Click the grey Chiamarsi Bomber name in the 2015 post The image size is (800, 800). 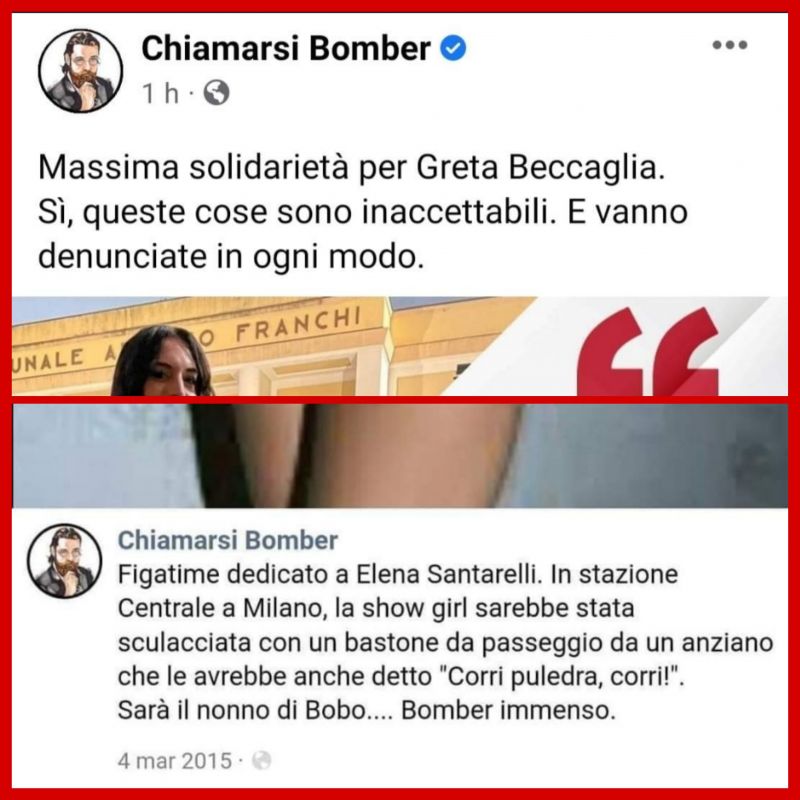tap(228, 540)
